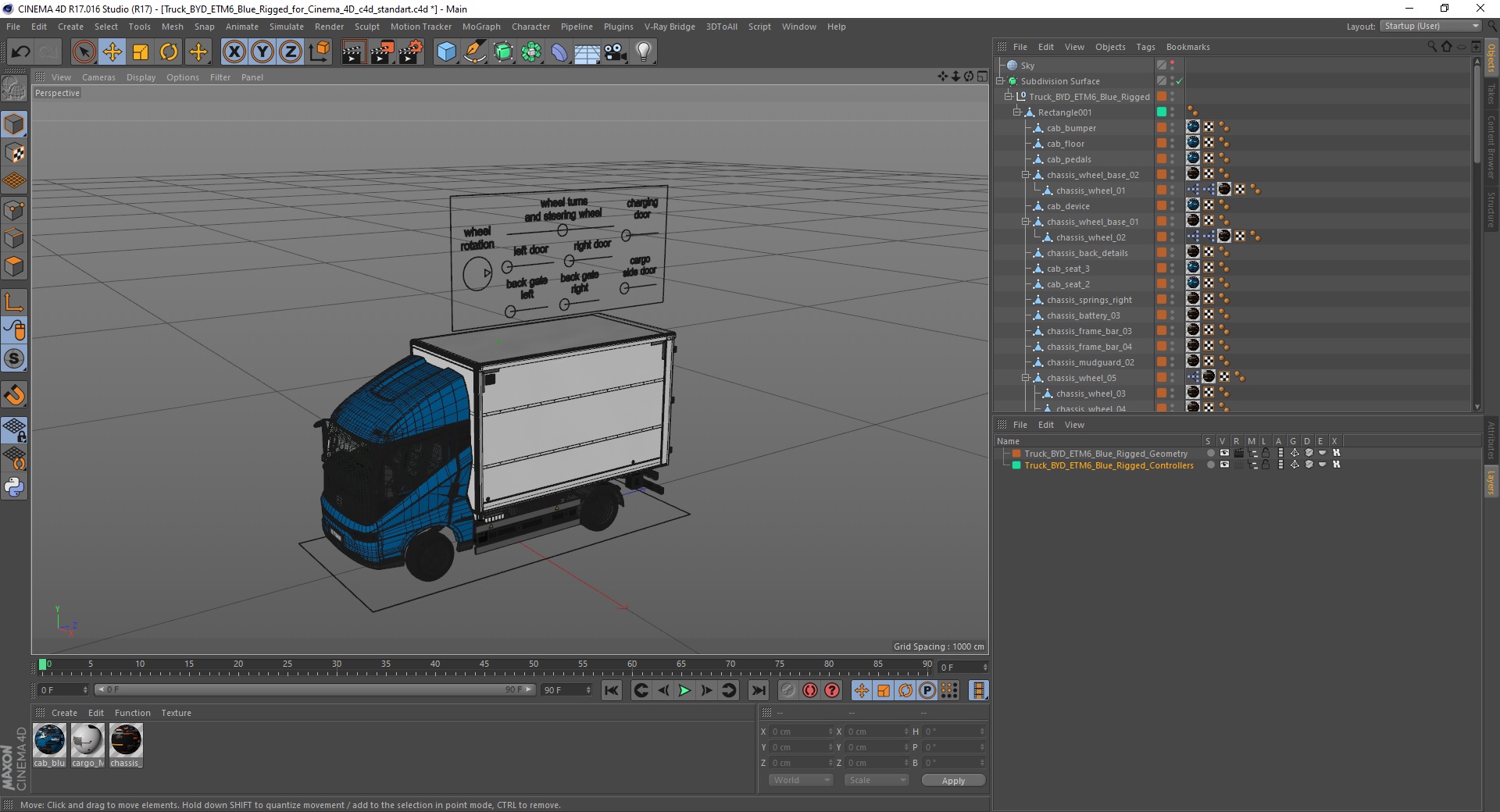Screen dimensions: 1500x812
Task: Open the Layout dropdown Startup (User)
Action: (1431, 26)
